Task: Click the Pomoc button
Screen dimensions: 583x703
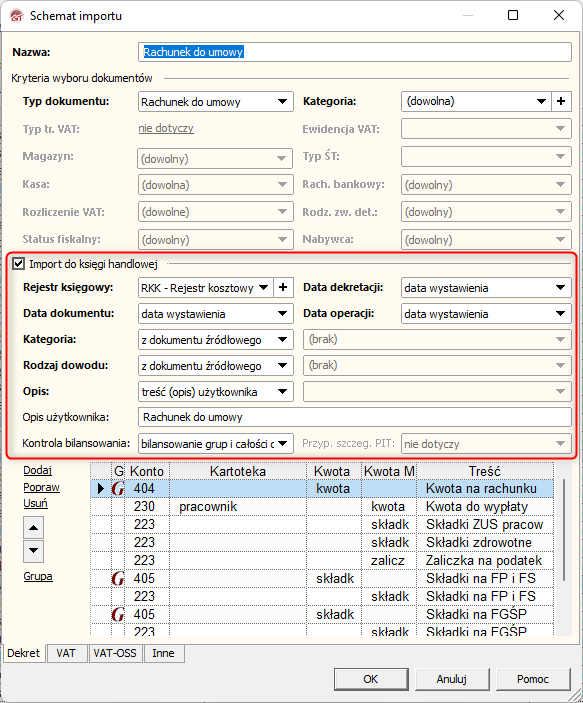Action: [x=533, y=679]
